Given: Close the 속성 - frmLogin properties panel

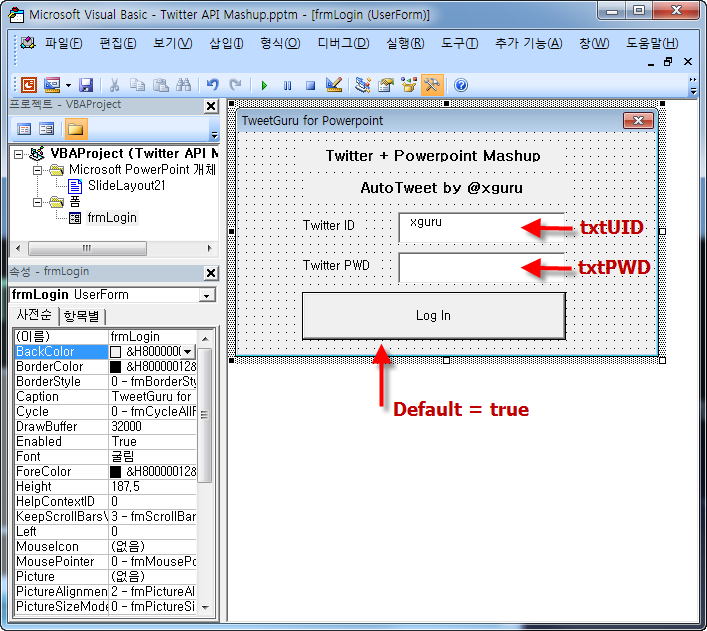Looking at the screenshot, I should pos(211,273).
